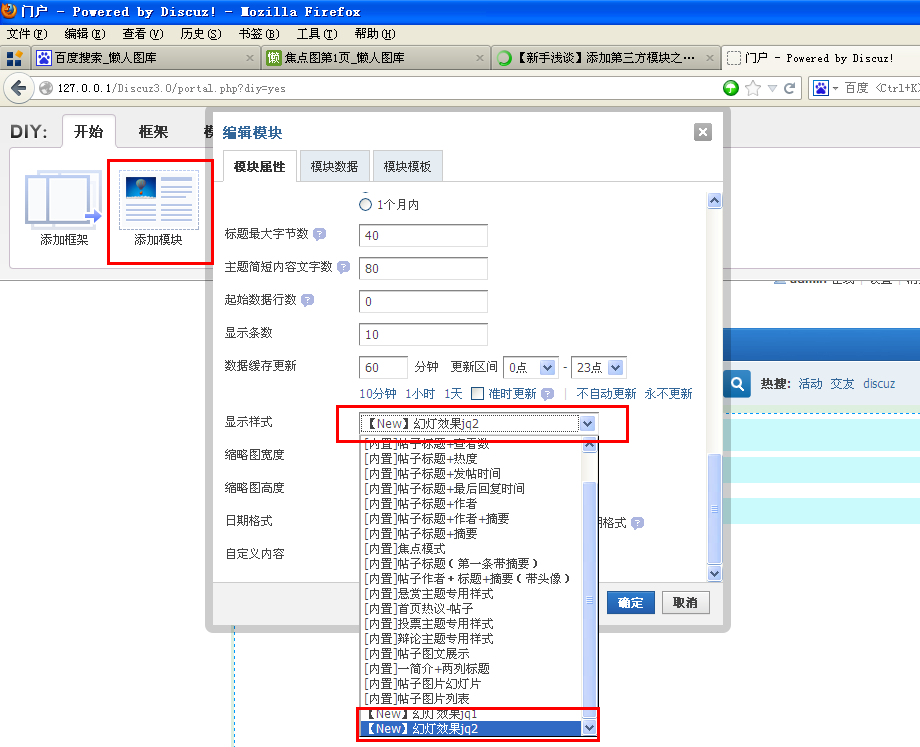Click the 标题最大字节数 input field
Viewport: 920px width, 747px height.
click(x=423, y=235)
